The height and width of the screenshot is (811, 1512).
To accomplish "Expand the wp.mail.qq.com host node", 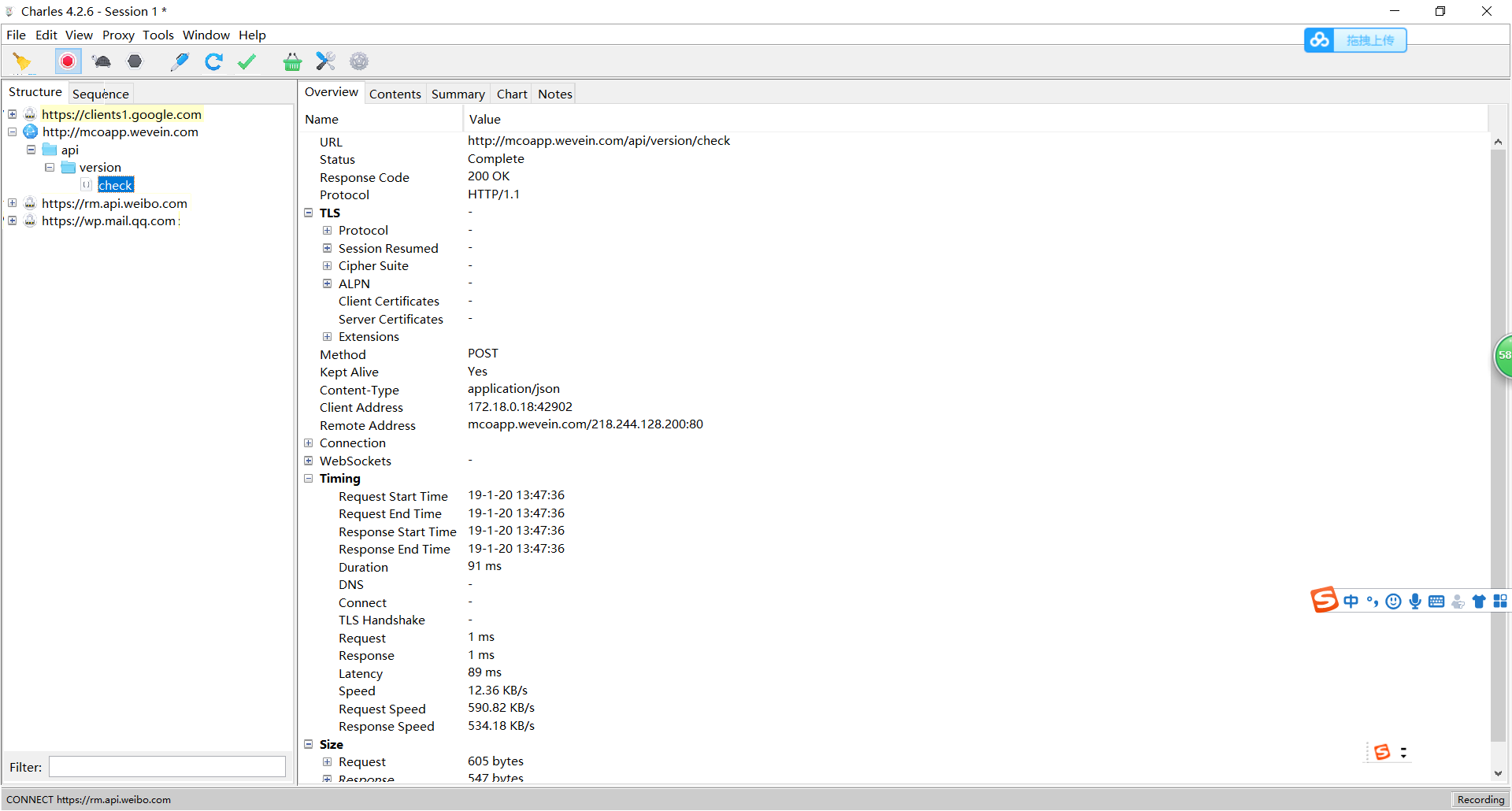I will point(13,220).
